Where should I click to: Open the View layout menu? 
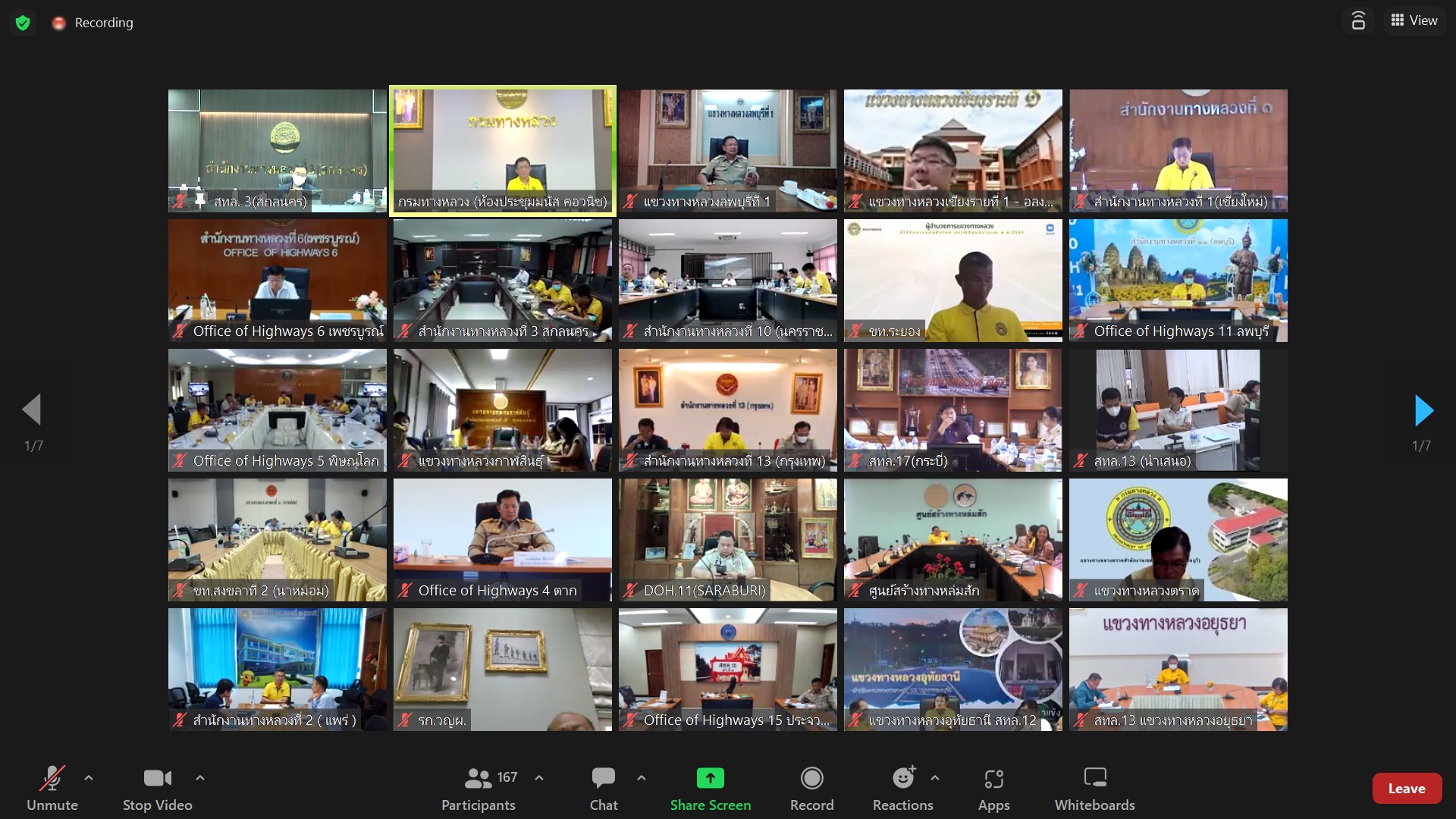(x=1414, y=21)
